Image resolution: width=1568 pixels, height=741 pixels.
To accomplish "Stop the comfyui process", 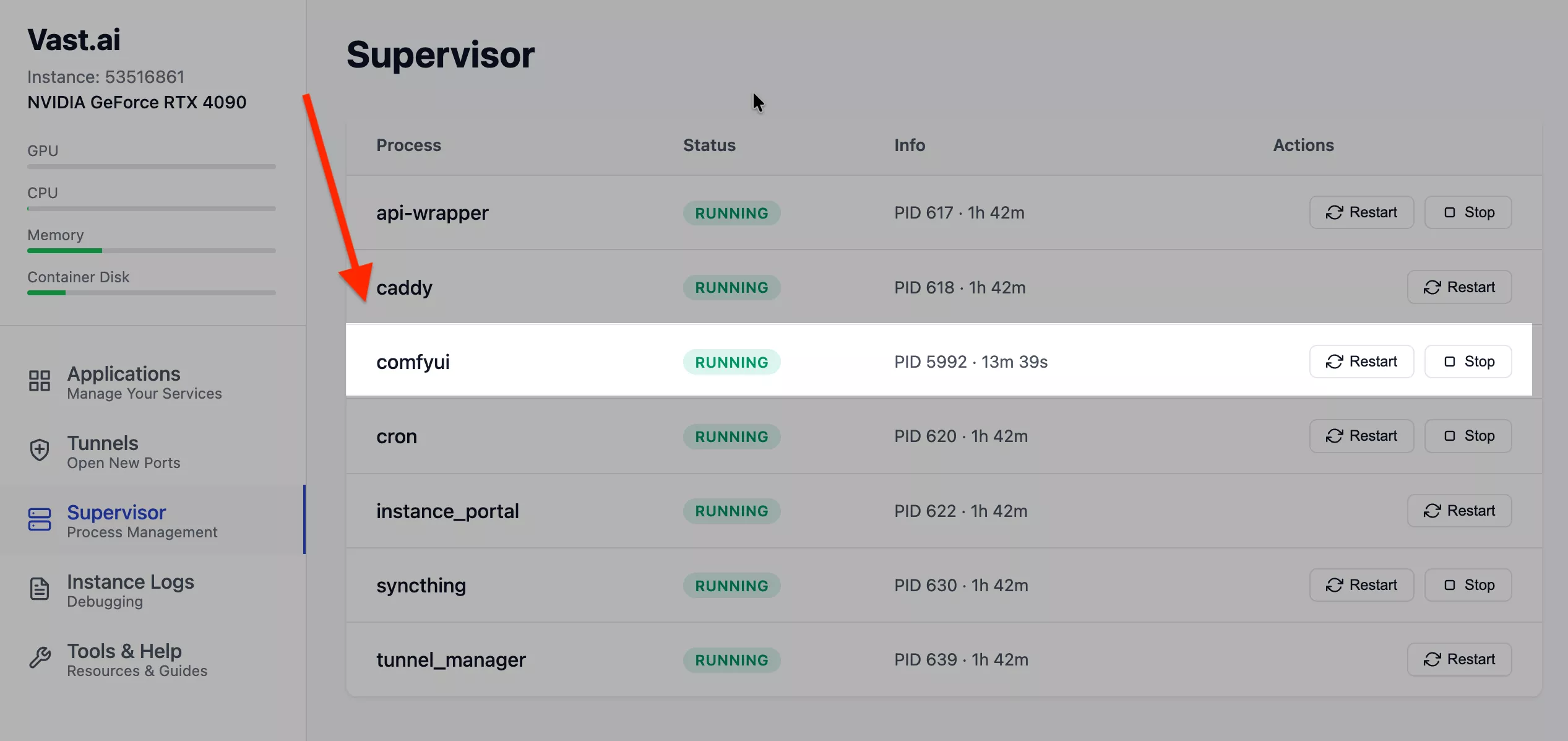I will coord(1468,362).
